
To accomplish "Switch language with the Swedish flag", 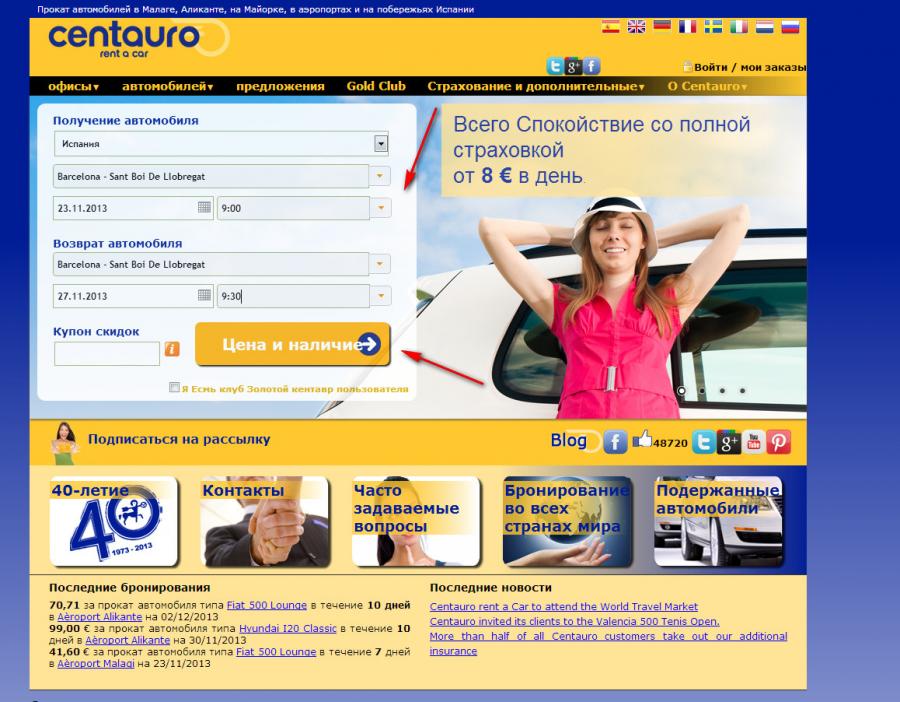I will tap(713, 26).
